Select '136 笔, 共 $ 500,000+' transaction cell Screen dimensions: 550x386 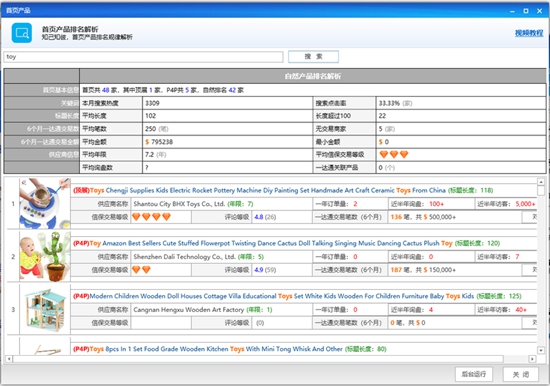tap(423, 217)
